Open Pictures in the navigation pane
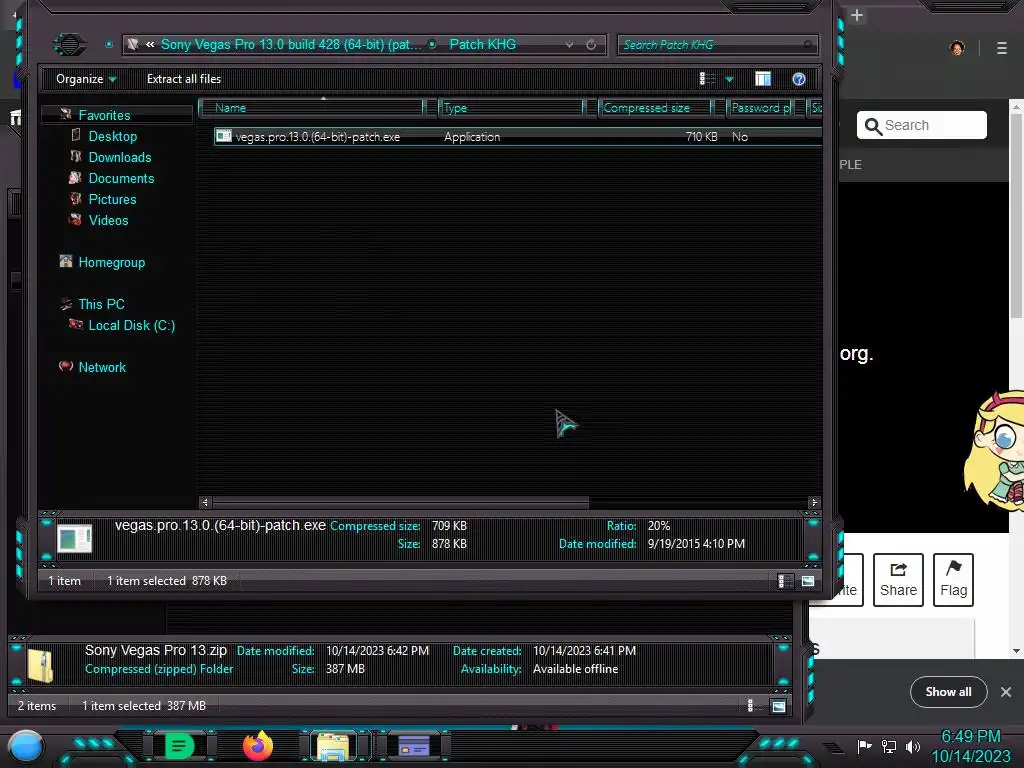This screenshot has width=1024, height=768. pos(112,199)
